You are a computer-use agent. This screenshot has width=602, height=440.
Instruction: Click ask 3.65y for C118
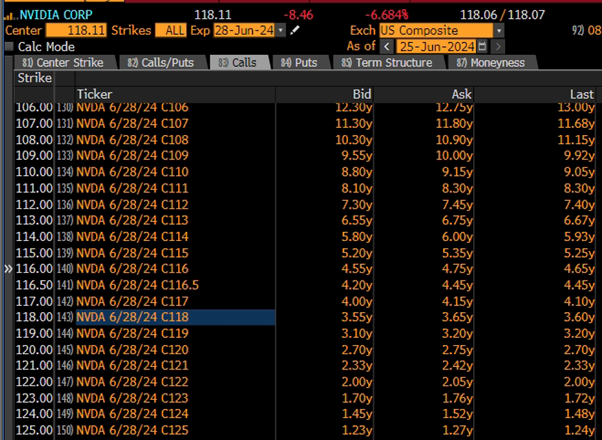click(457, 317)
